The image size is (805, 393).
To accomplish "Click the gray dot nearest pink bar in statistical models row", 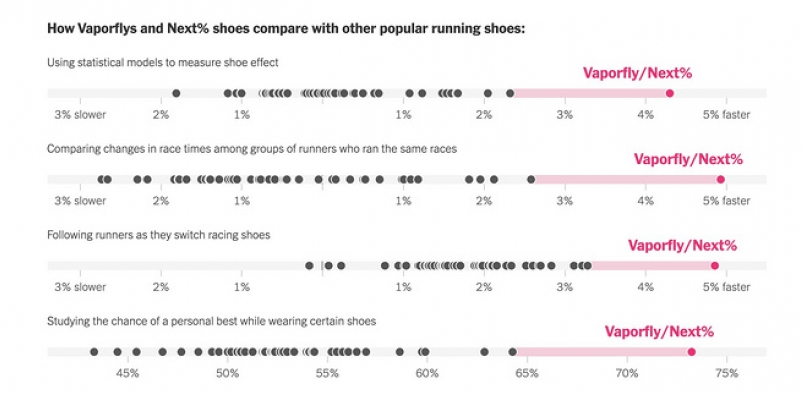I will (510, 93).
